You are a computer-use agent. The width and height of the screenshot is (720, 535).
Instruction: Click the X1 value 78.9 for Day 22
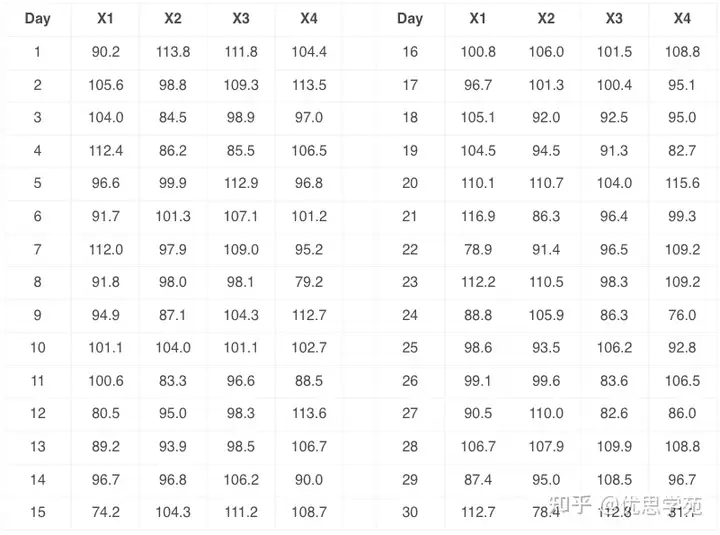point(478,249)
